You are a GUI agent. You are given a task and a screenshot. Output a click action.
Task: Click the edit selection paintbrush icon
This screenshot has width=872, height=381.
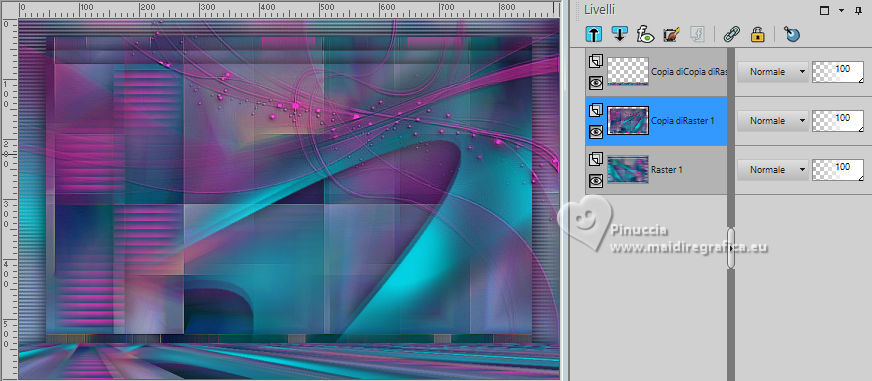point(672,34)
